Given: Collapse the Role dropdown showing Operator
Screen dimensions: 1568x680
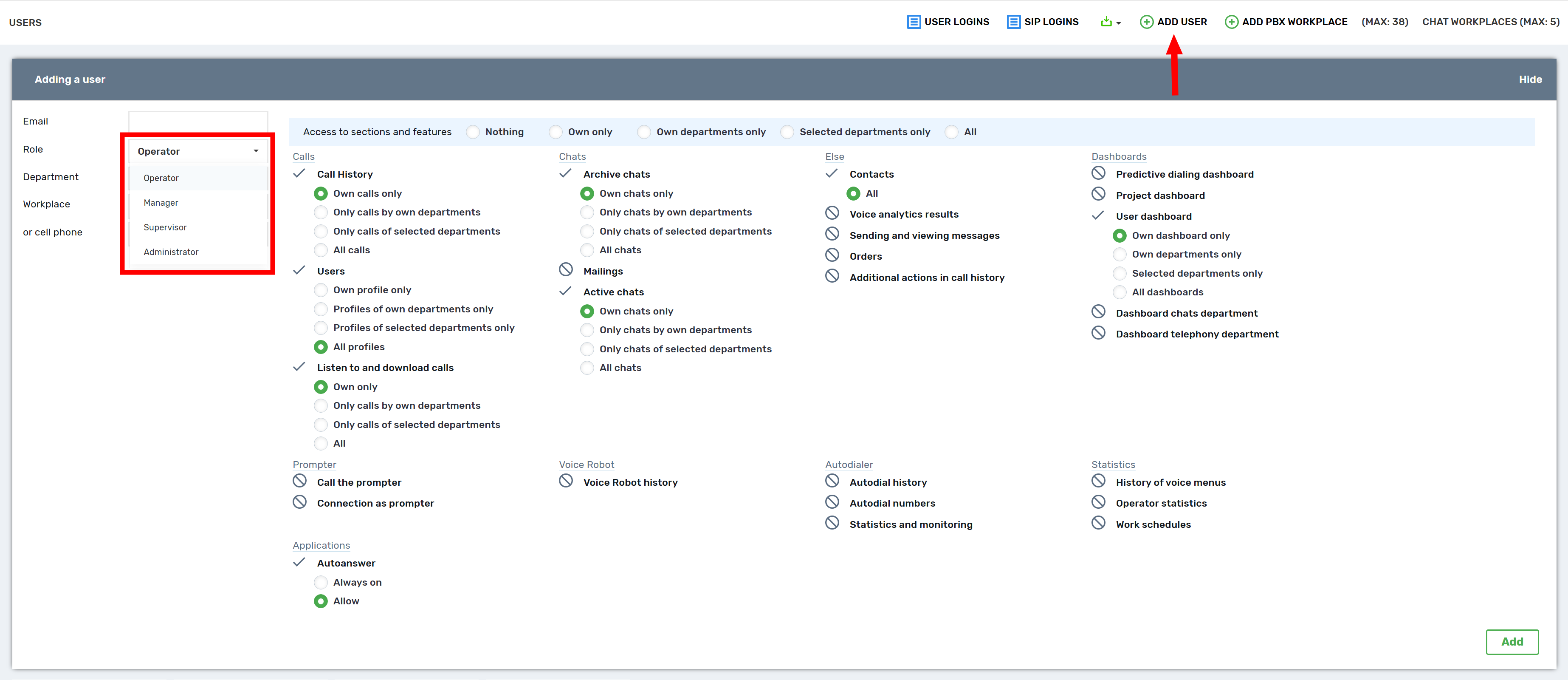Looking at the screenshot, I should [198, 151].
